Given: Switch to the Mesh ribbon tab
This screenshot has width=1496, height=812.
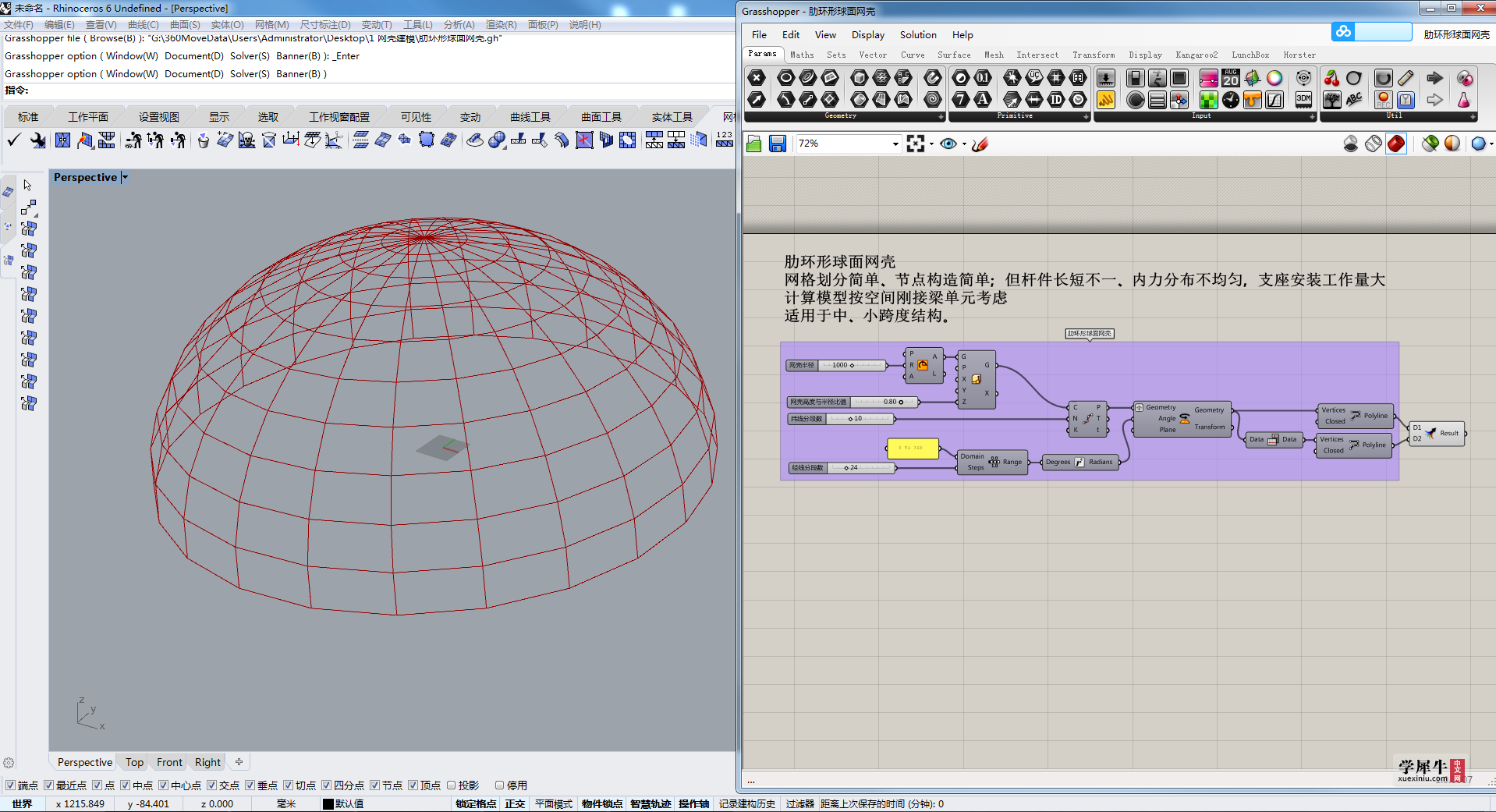Looking at the screenshot, I should click(x=994, y=55).
